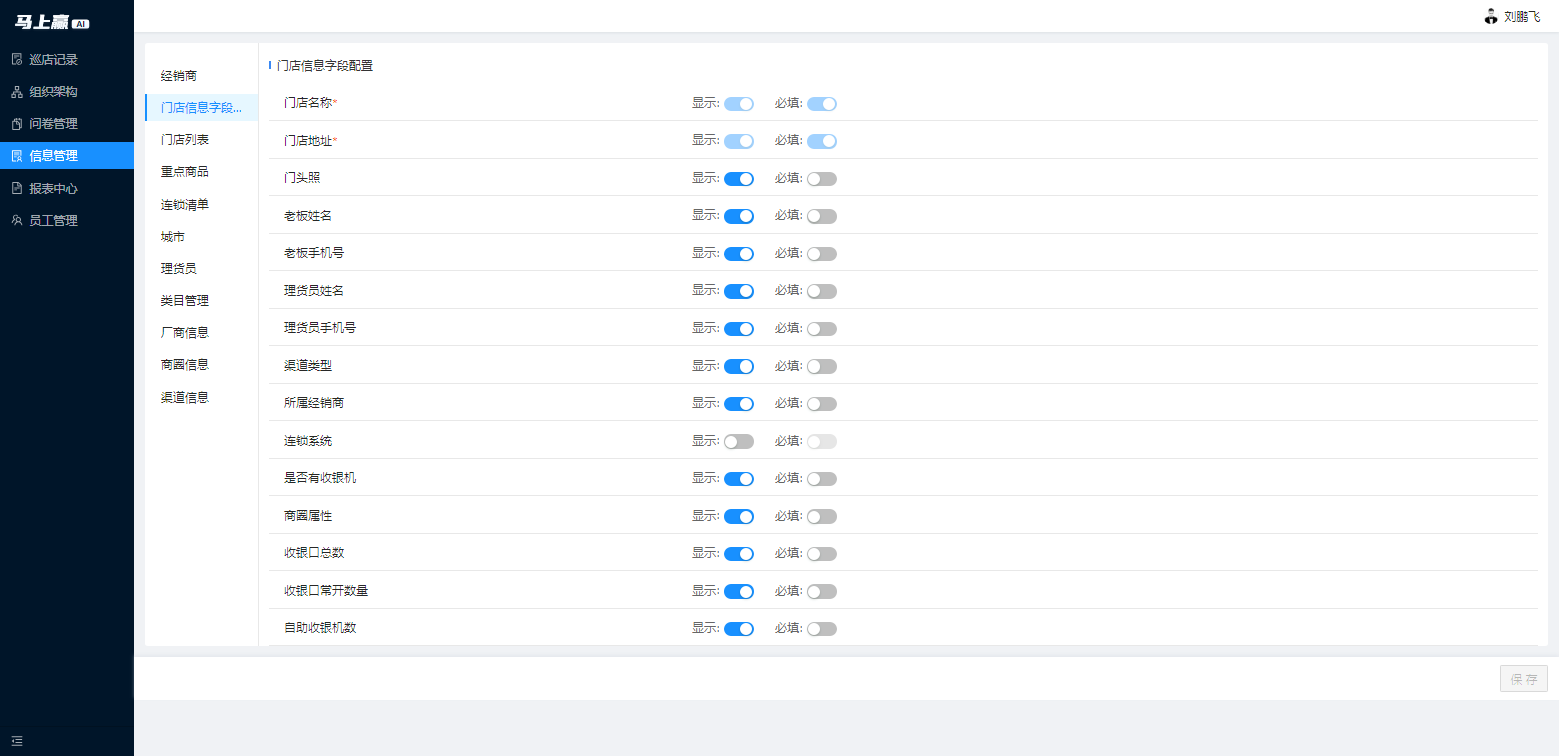This screenshot has width=1559, height=756.
Task: Open the 信息管理 menu
Action: pyautogui.click(x=67, y=156)
